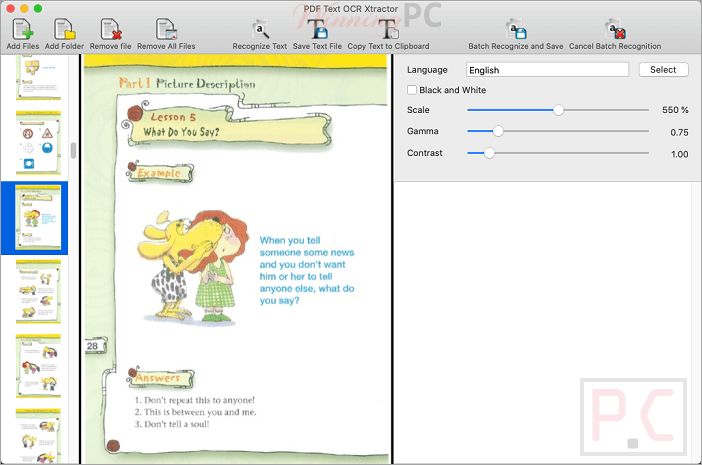This screenshot has height=465, width=702.
Task: Click the Add Folder toolbar icon
Action: click(64, 30)
